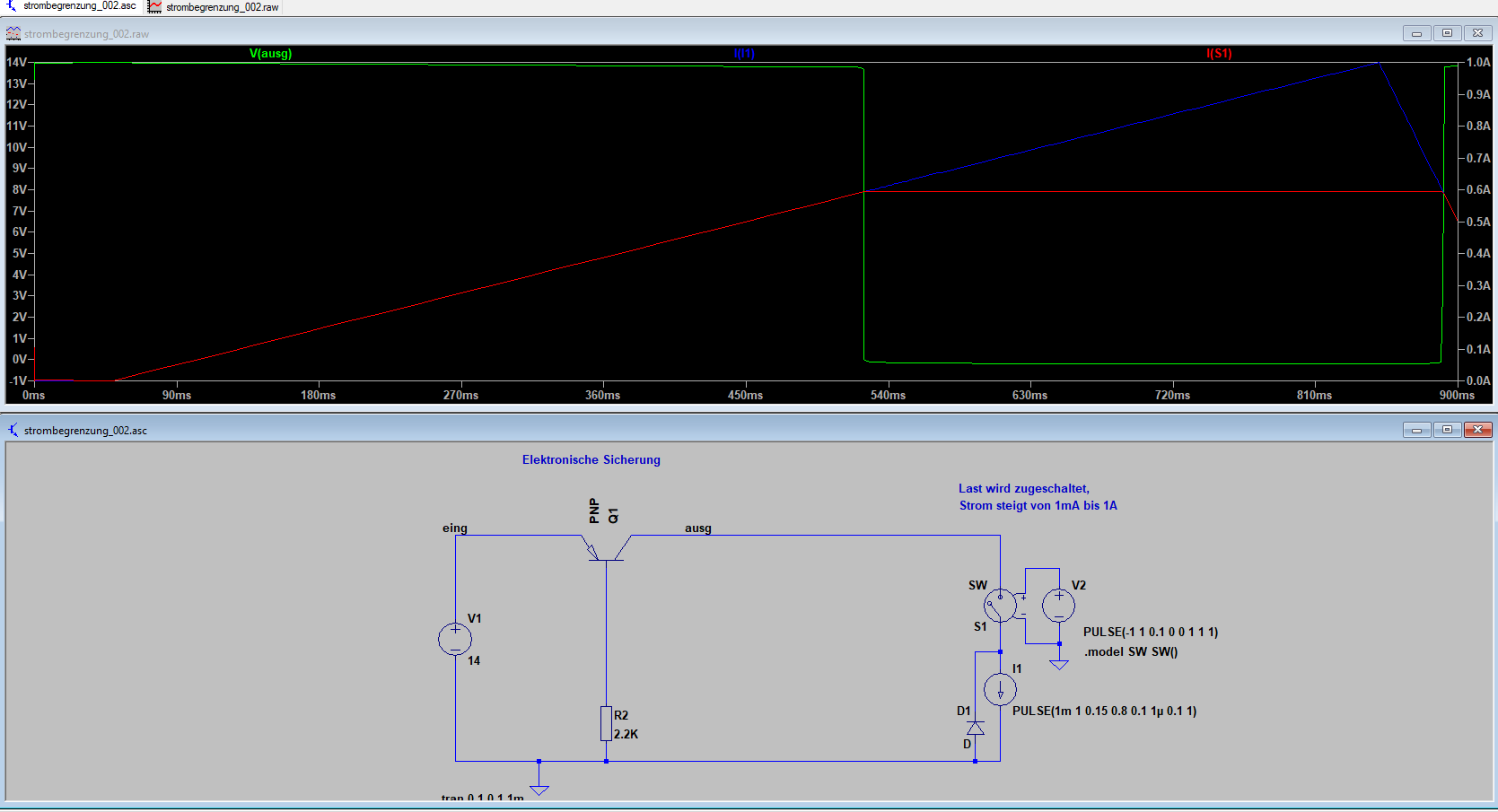Select resistor R2 symbol

pos(607,723)
